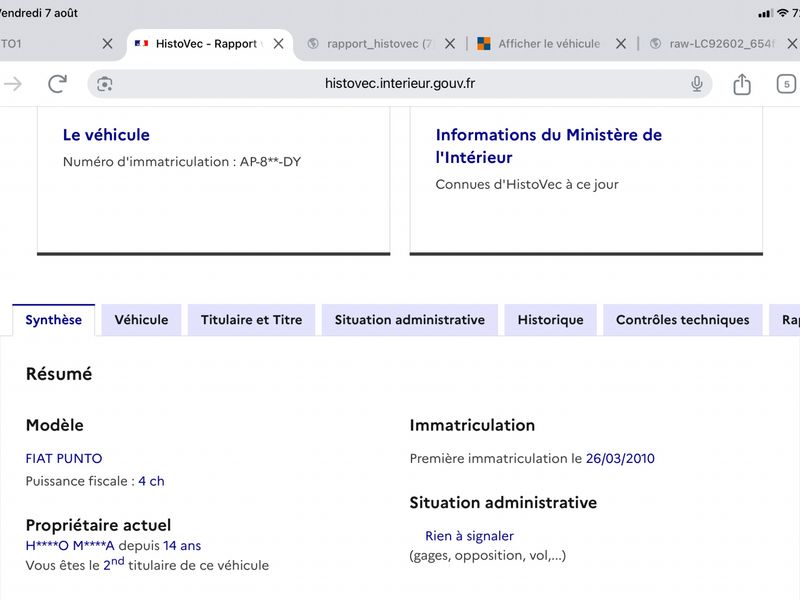Click the owner name H****O M****A
Viewport: 800px width, 600px height.
point(70,545)
